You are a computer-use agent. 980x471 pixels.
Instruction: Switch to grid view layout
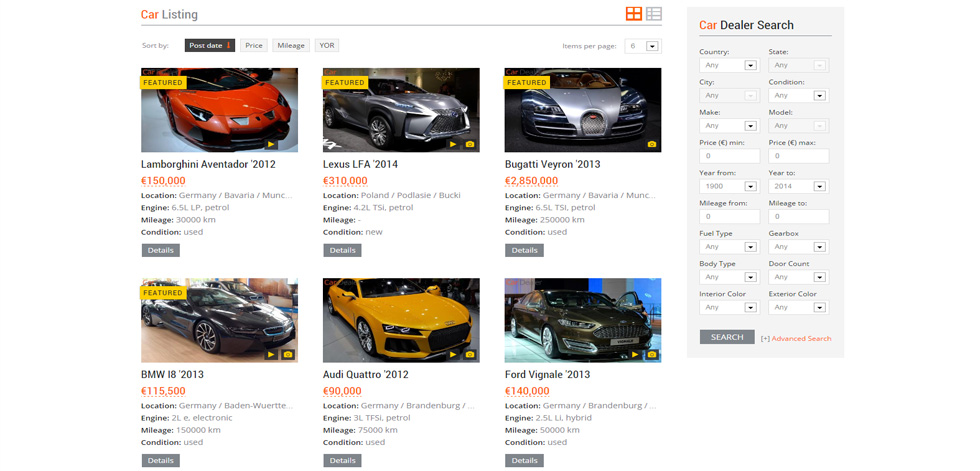(x=634, y=14)
